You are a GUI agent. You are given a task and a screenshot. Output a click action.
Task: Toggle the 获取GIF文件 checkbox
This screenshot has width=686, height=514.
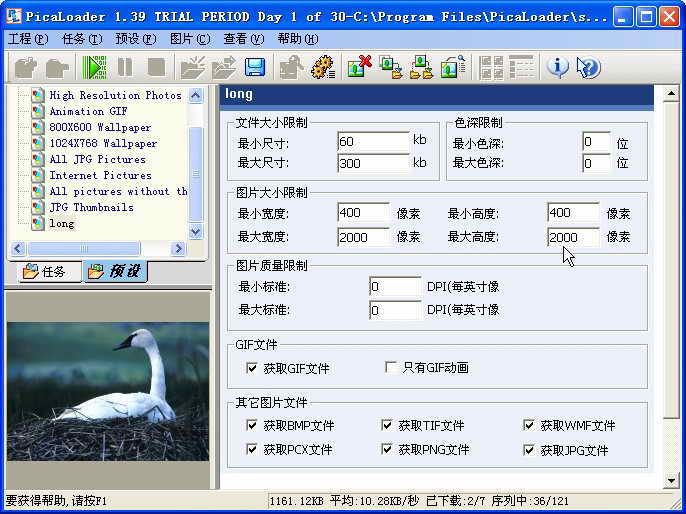click(x=252, y=368)
